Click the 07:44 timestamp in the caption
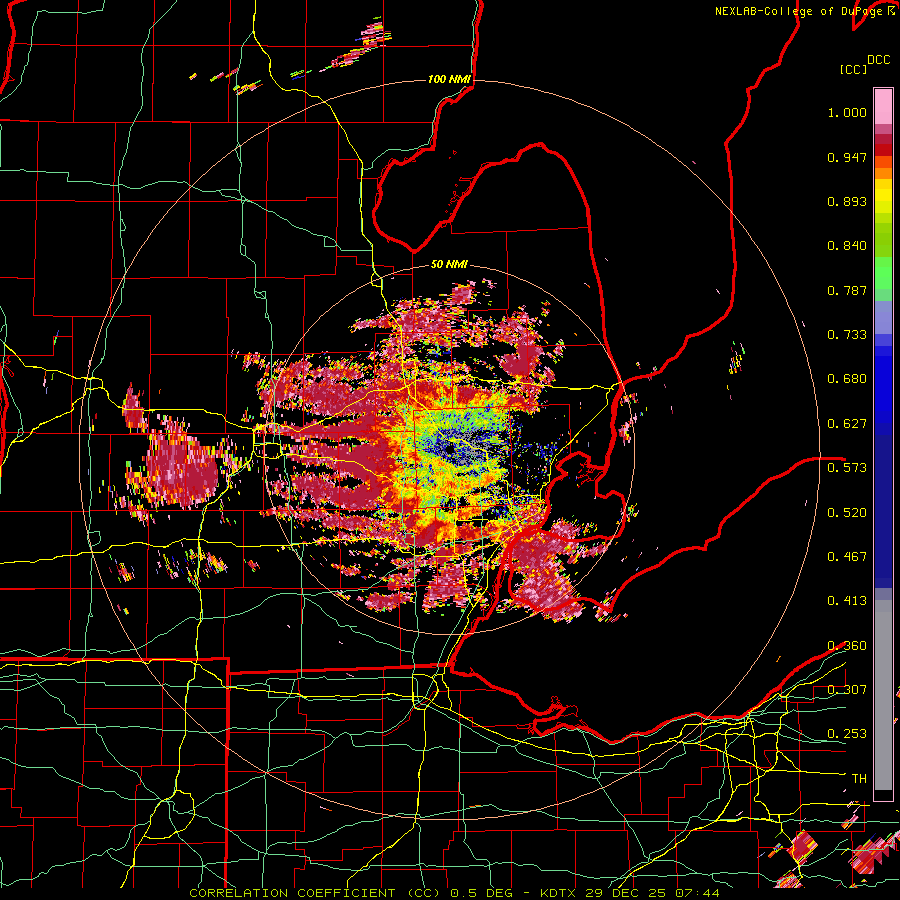Viewport: 900px width, 900px height. click(697, 893)
